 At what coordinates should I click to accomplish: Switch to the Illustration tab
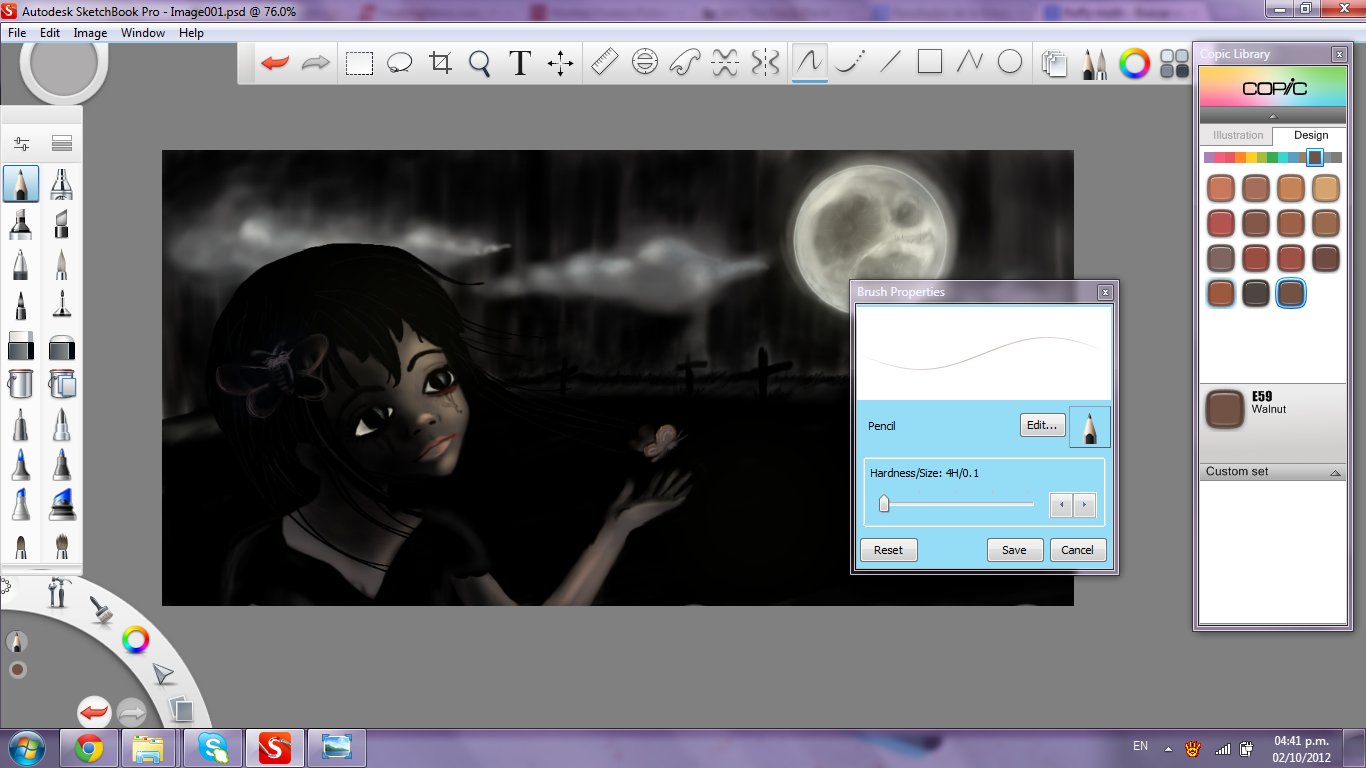point(1237,135)
